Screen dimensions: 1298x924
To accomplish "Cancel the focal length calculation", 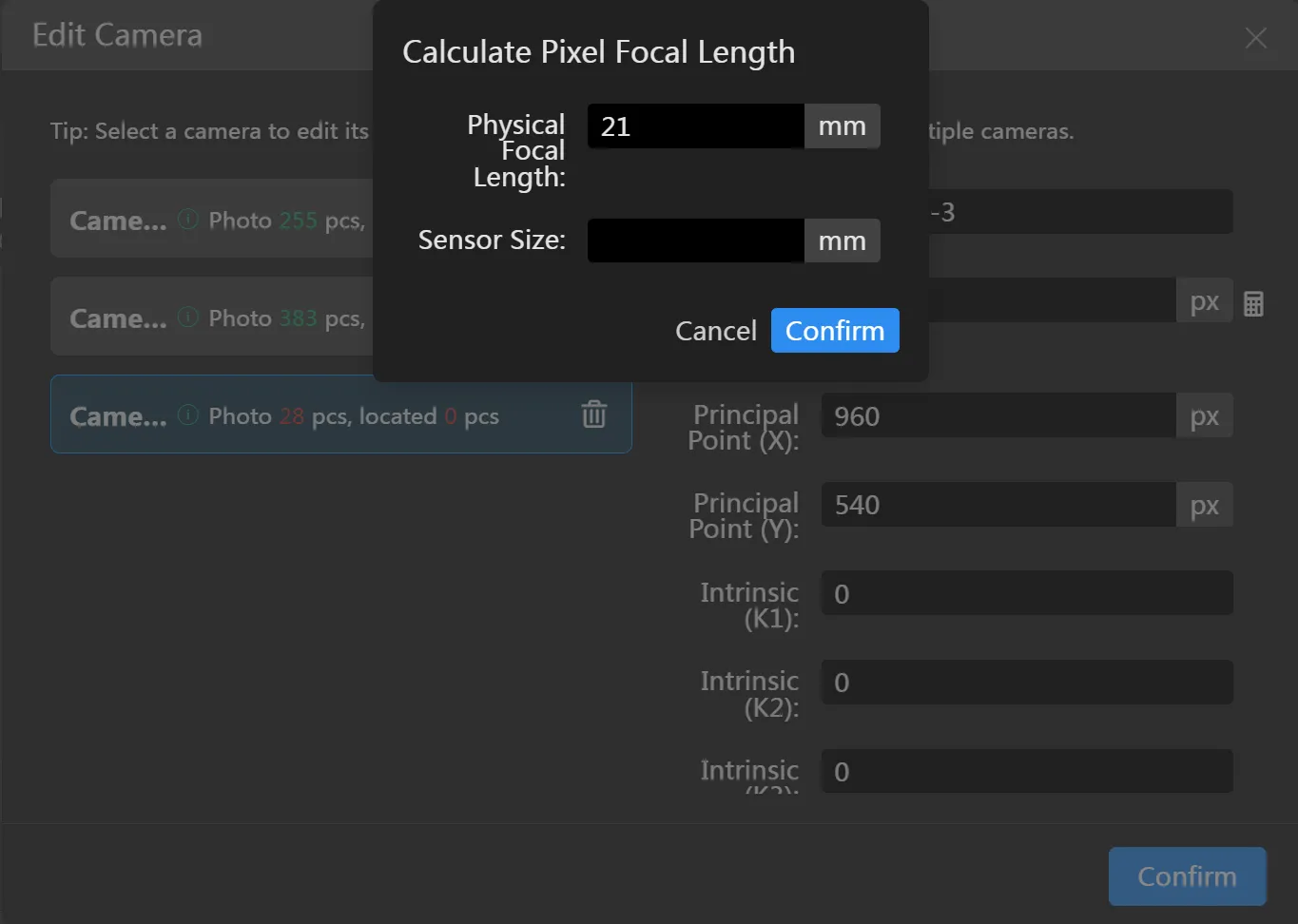I will coord(715,331).
